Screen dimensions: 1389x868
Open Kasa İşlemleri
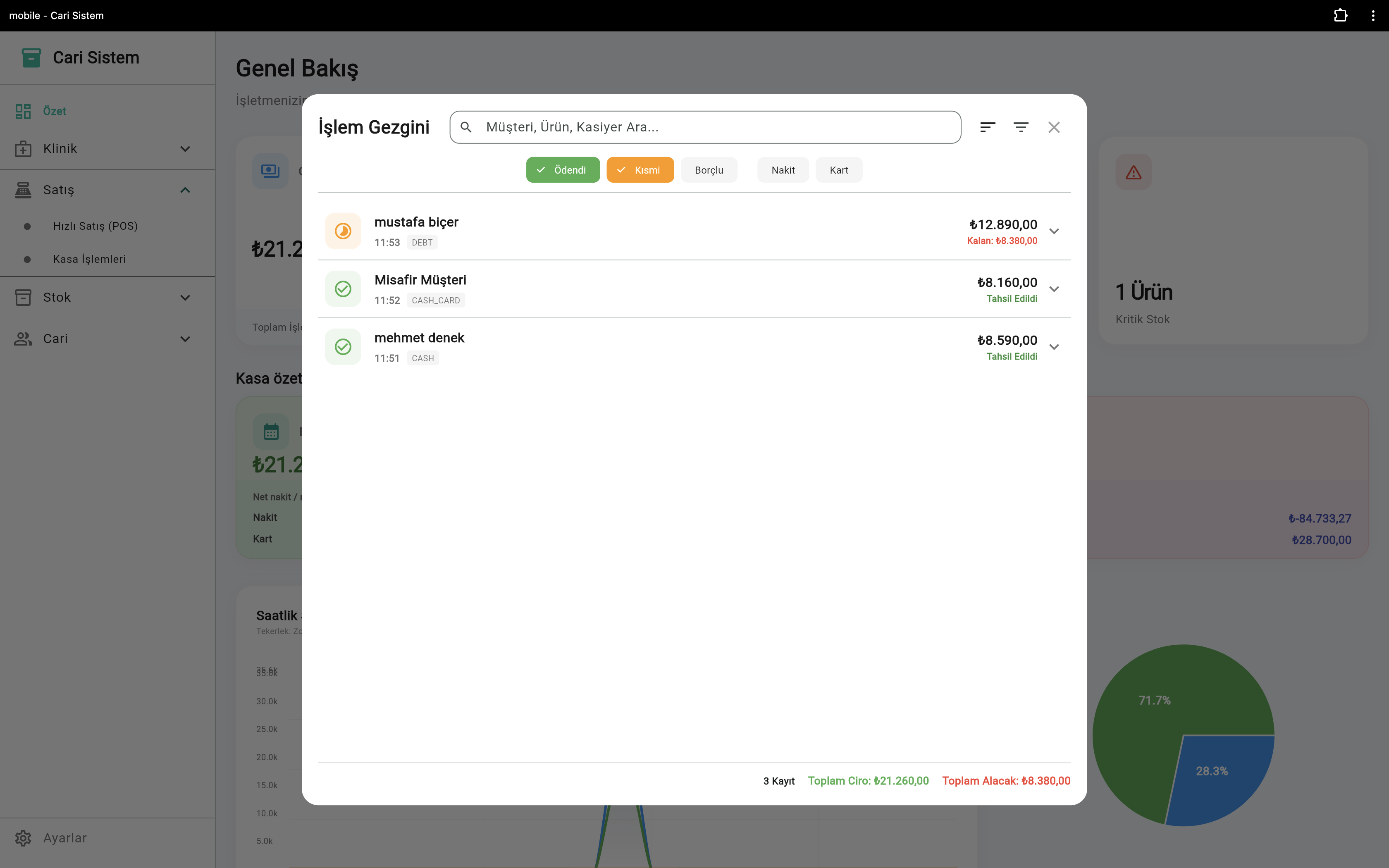pyautogui.click(x=107, y=260)
